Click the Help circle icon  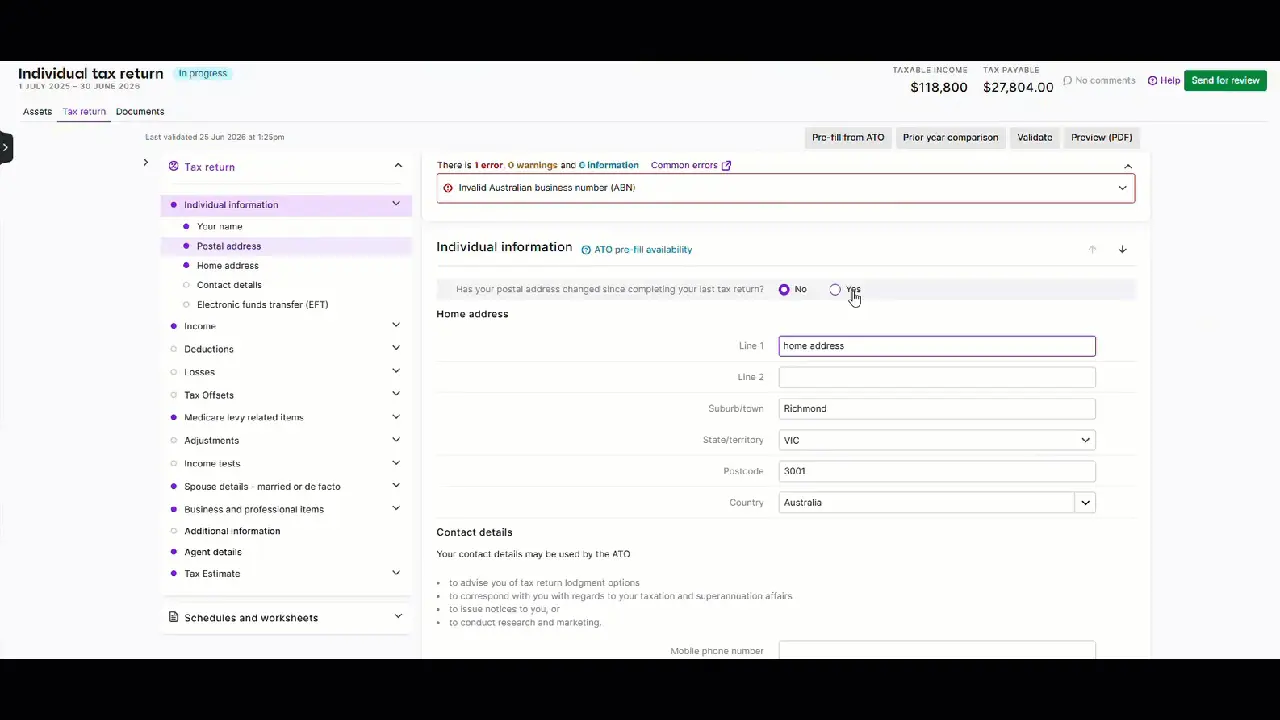pos(1152,80)
